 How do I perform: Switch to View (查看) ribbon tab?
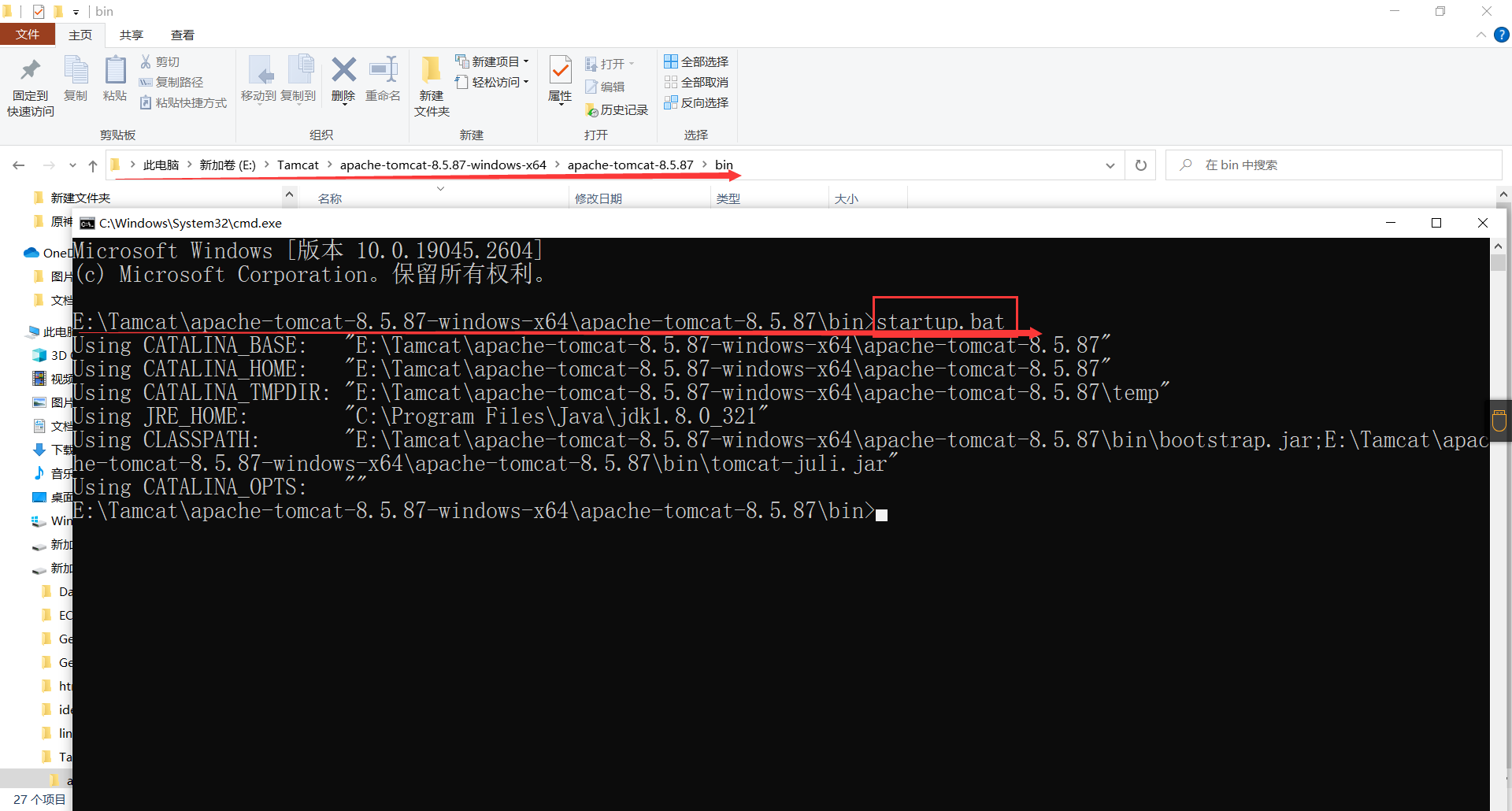click(x=183, y=35)
